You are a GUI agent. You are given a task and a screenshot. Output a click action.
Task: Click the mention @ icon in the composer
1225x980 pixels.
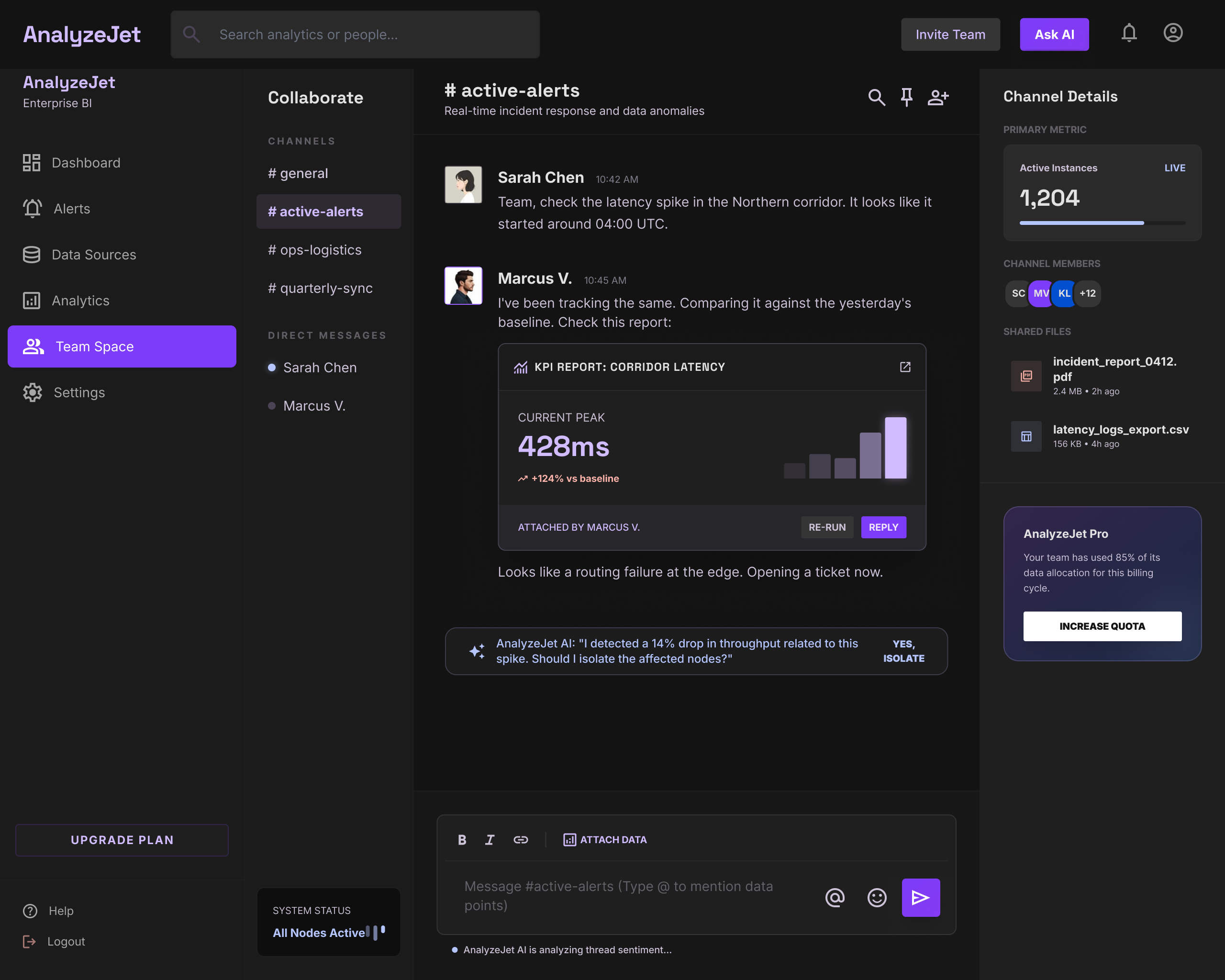click(835, 898)
